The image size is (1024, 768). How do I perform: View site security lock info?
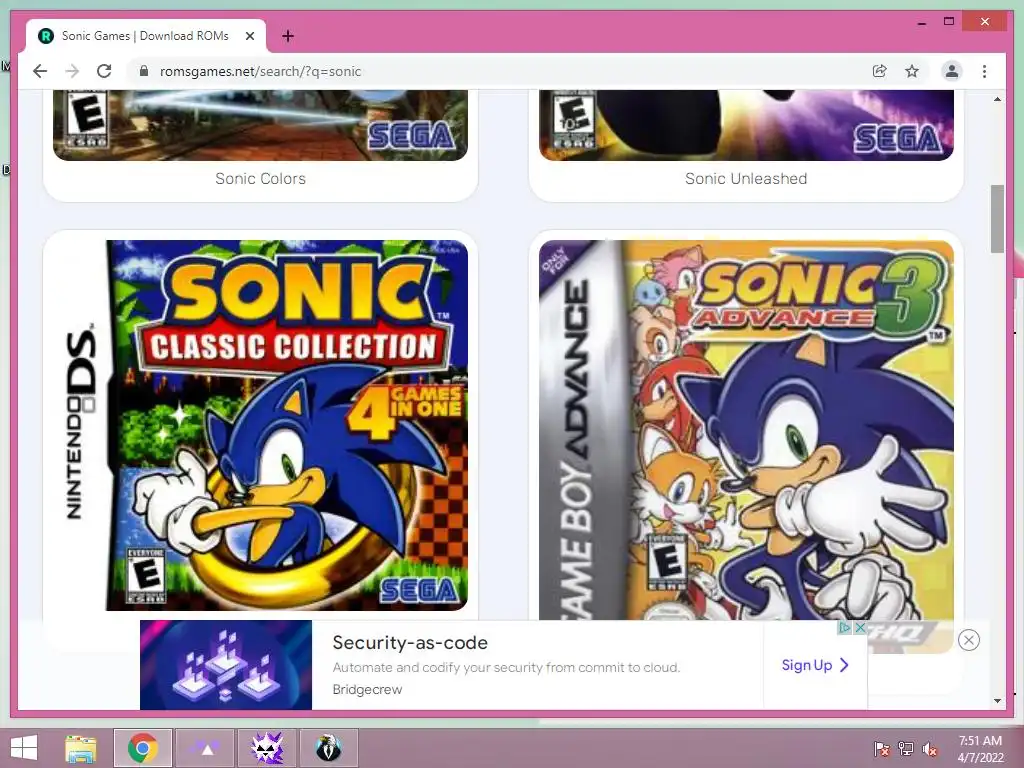144,71
